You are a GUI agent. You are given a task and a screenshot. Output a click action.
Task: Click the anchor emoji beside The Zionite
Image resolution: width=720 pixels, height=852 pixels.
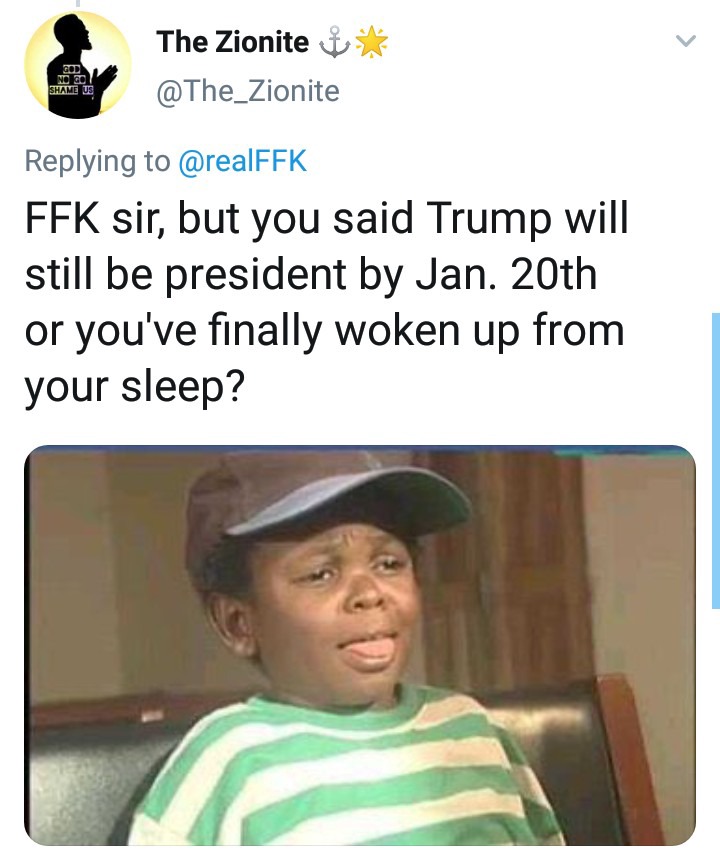(x=334, y=43)
